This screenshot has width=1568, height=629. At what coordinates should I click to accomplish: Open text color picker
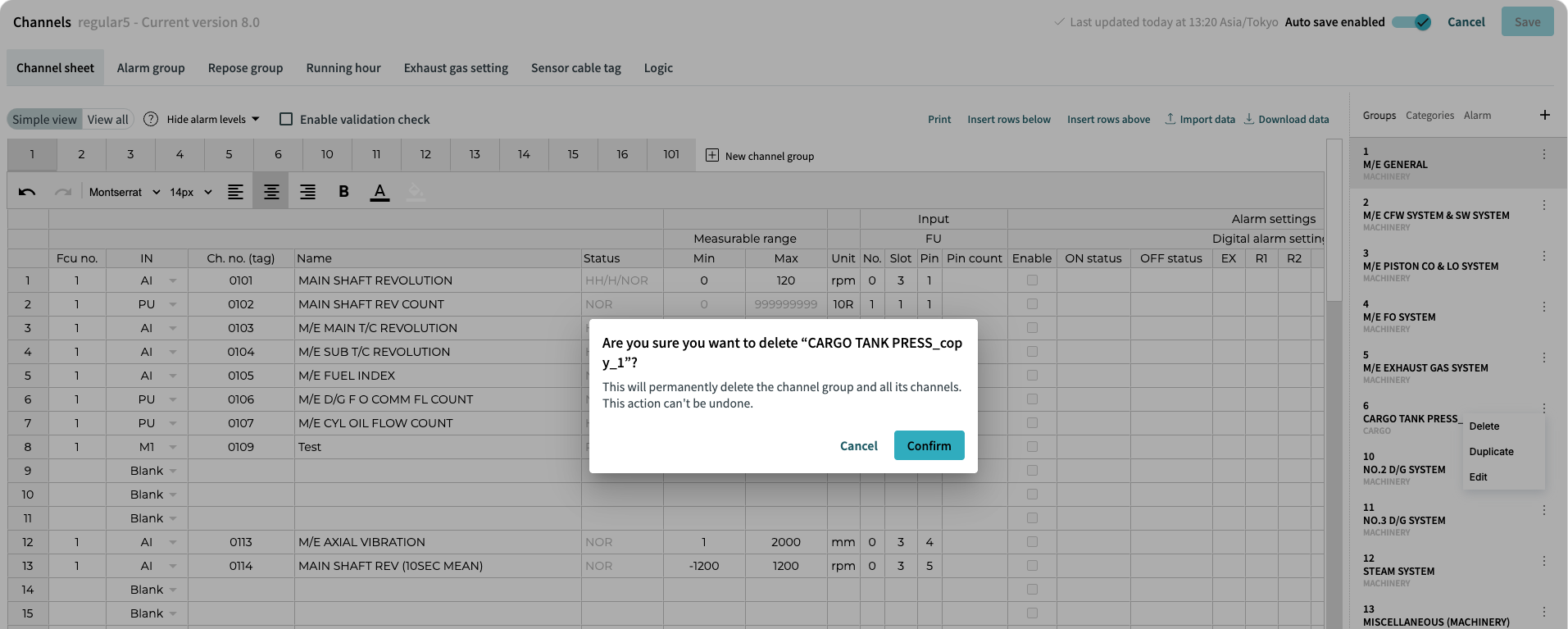pos(380,192)
